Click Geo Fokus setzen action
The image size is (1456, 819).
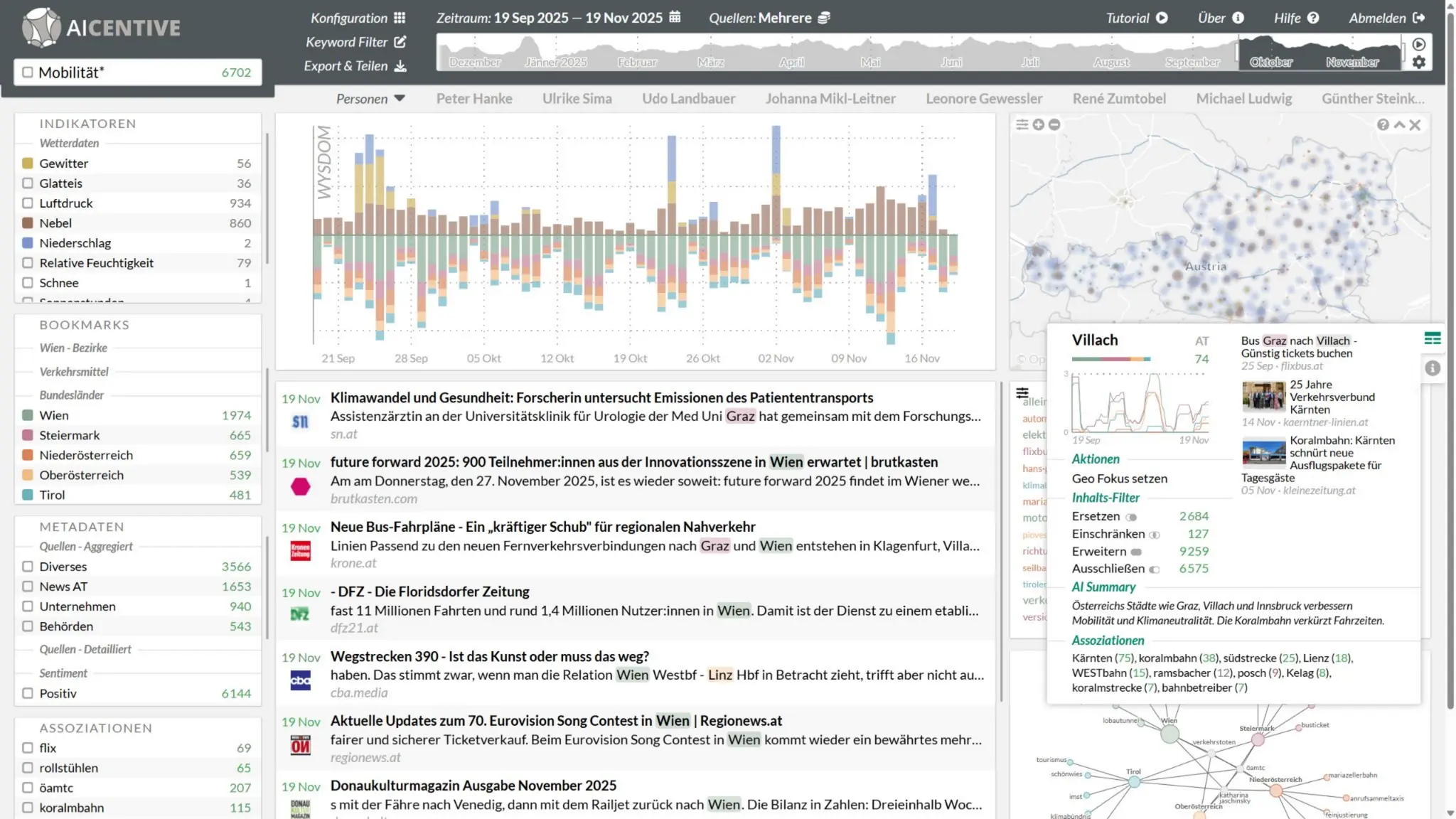(x=1119, y=478)
